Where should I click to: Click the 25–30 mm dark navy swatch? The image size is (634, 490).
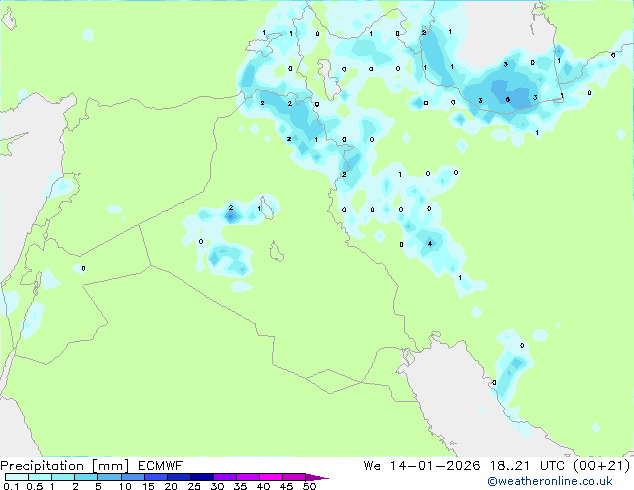202,477
